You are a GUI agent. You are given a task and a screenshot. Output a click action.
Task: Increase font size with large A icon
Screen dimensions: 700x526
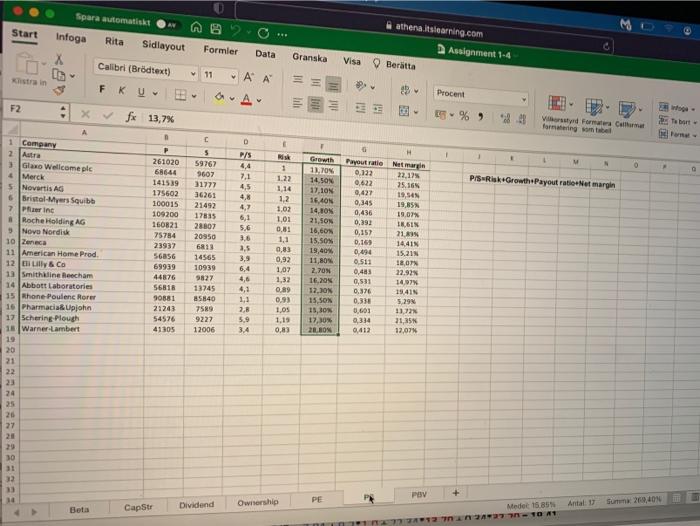point(249,78)
